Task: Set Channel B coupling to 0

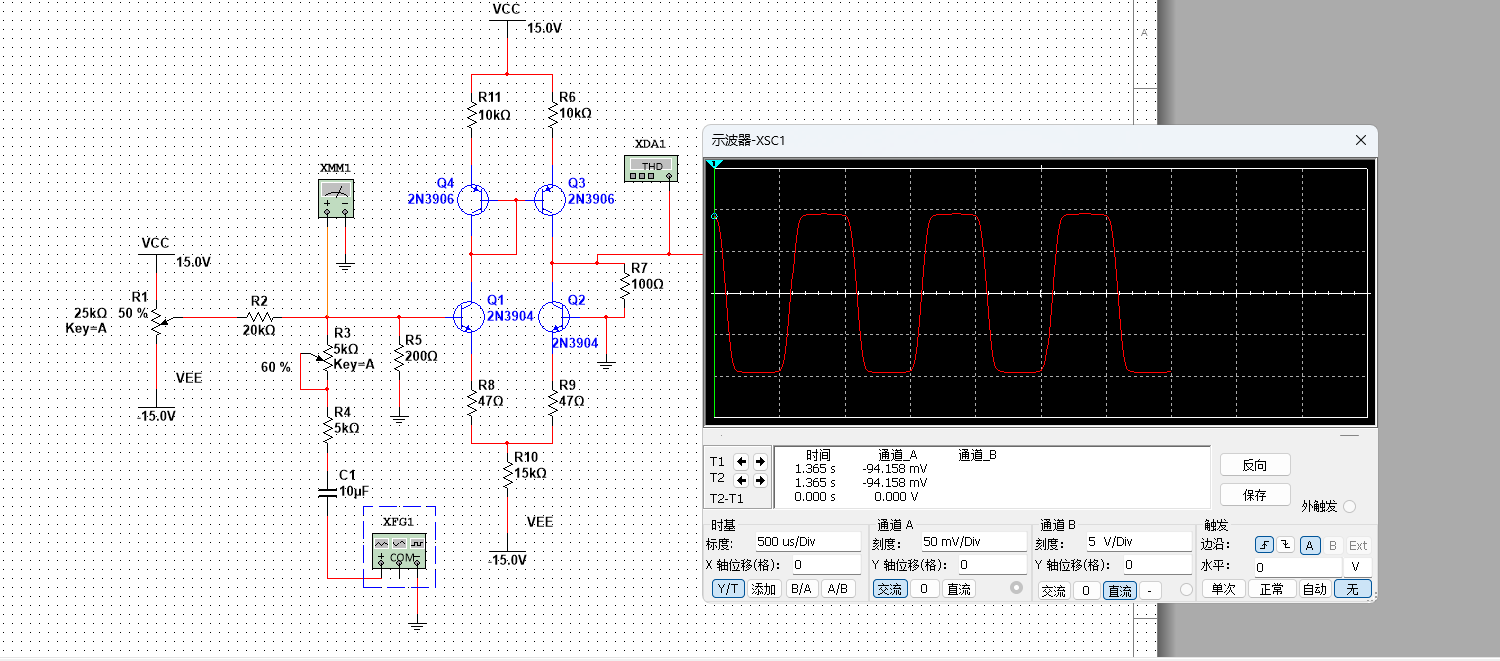Action: click(x=1087, y=591)
